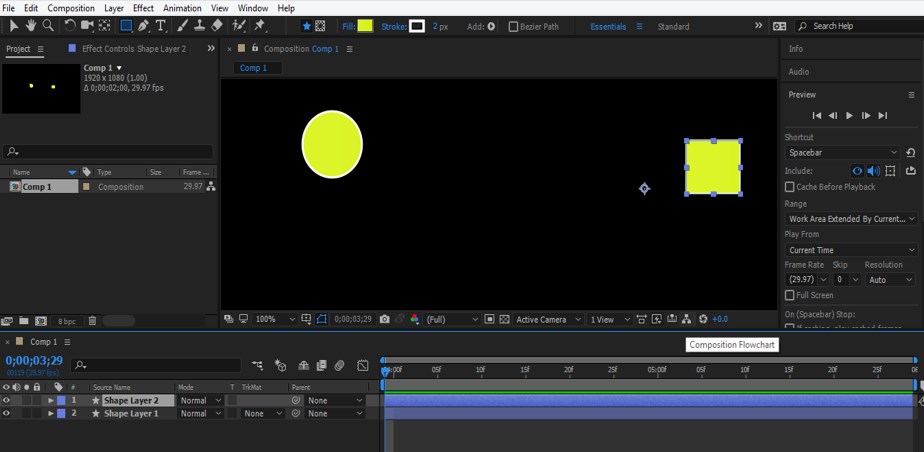Take a snapshot with camera icon

point(385,319)
